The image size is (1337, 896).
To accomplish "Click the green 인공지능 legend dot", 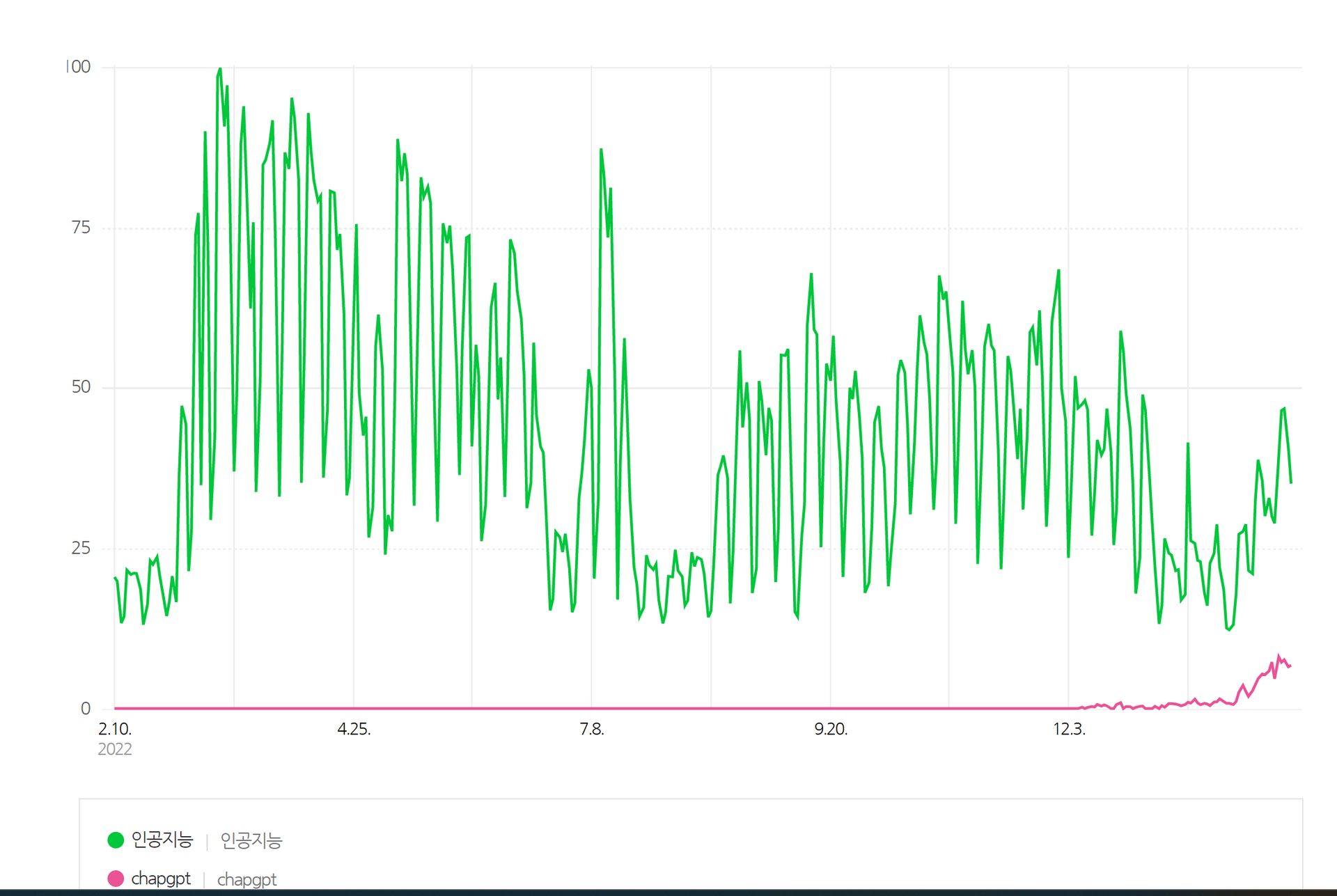I will tap(116, 840).
